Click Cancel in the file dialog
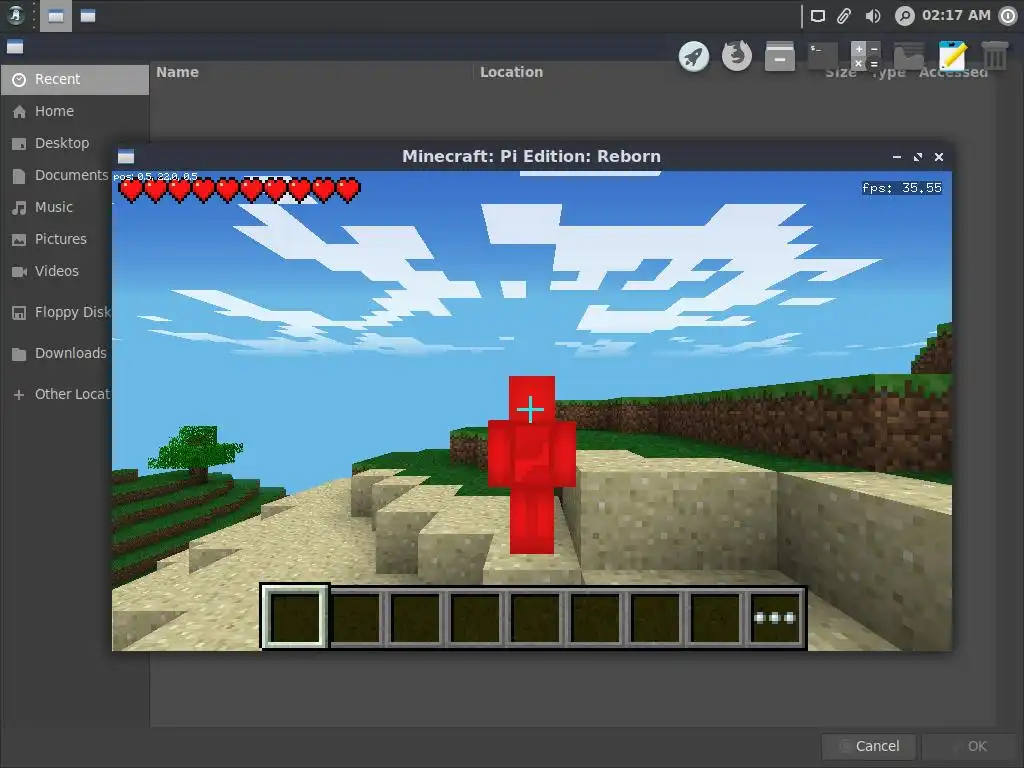This screenshot has height=768, width=1024. [x=869, y=746]
